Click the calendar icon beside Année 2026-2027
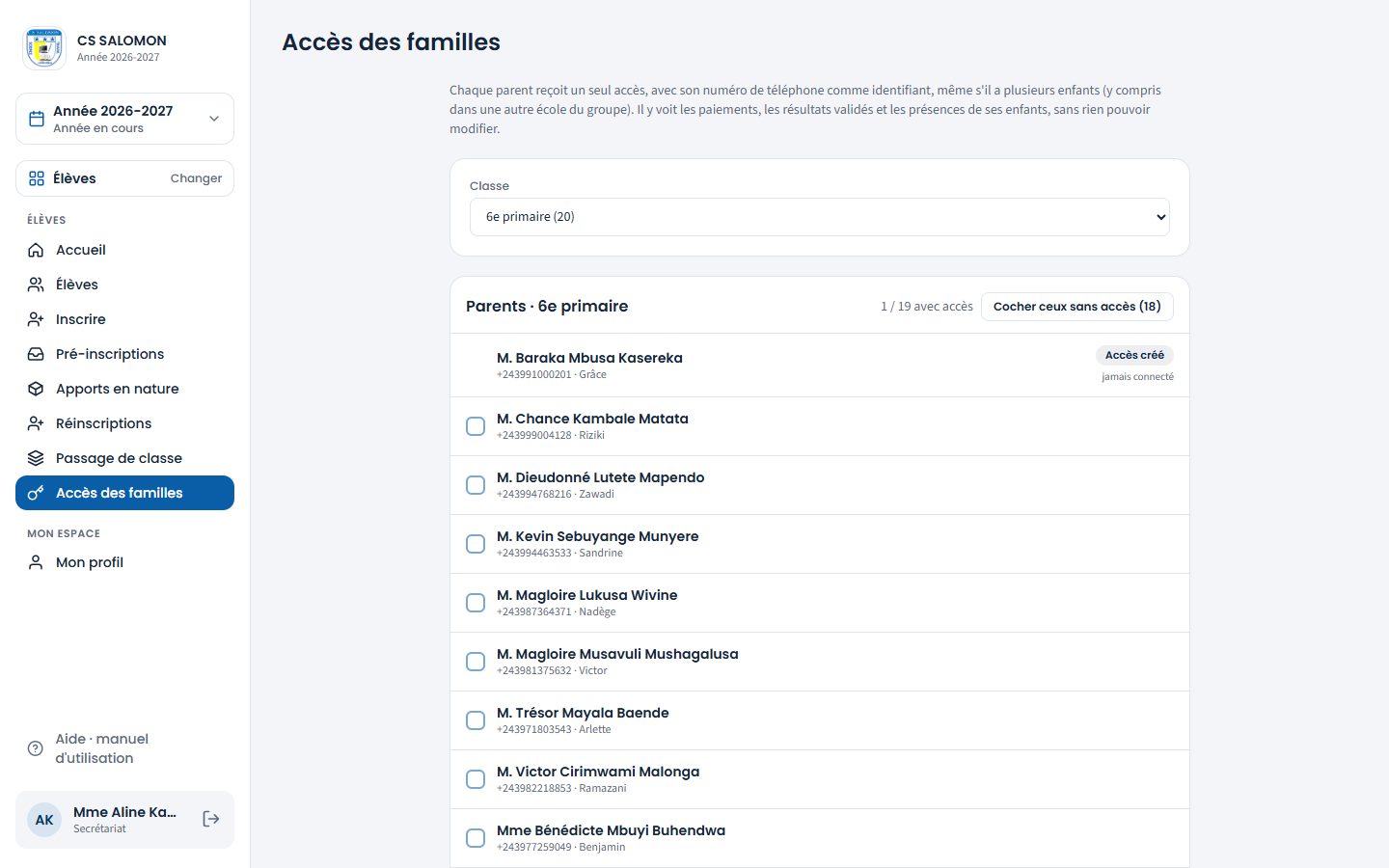1389x868 pixels. [37, 119]
